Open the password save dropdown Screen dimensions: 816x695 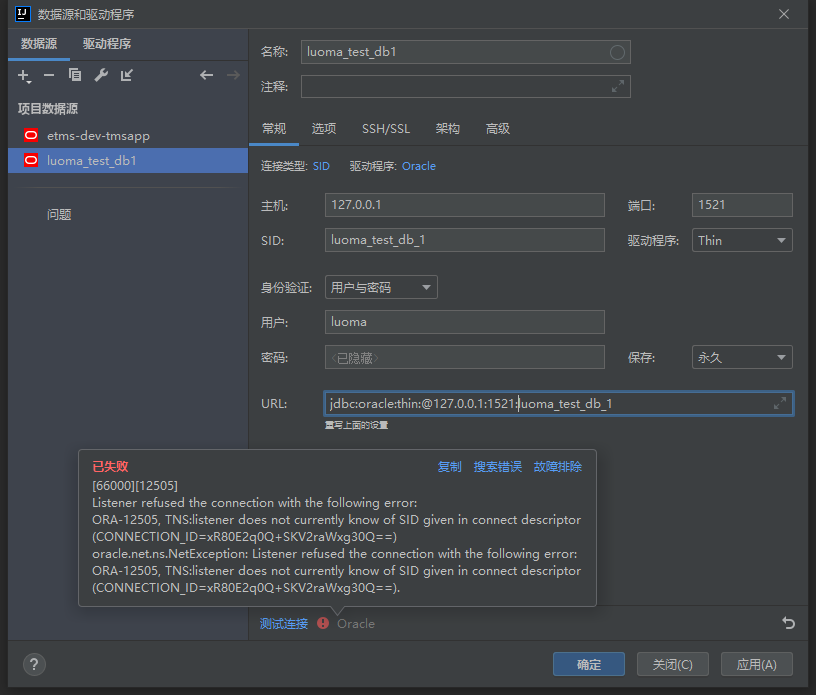[742, 357]
